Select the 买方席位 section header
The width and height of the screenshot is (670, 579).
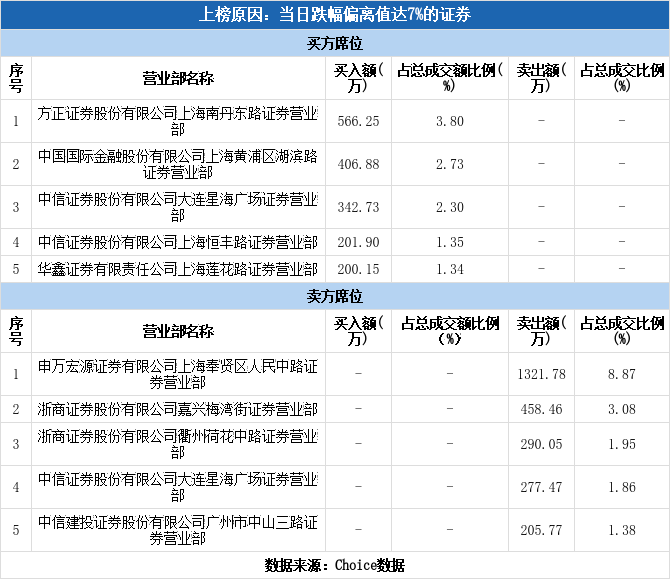click(335, 43)
